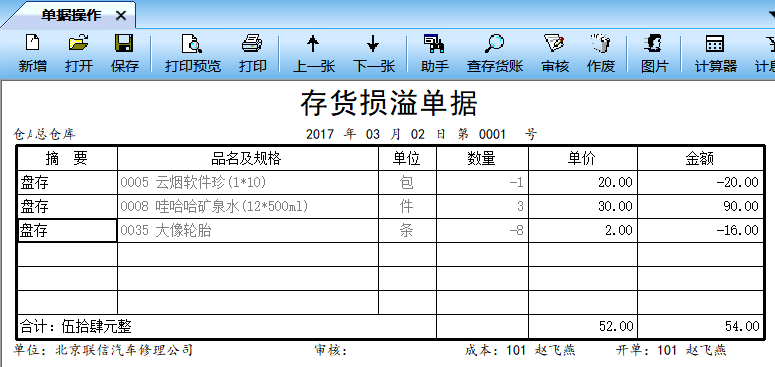The height and width of the screenshot is (367, 775).
Task: Click 开单: 101 赵飞燕 footer text
Action: 671,351
